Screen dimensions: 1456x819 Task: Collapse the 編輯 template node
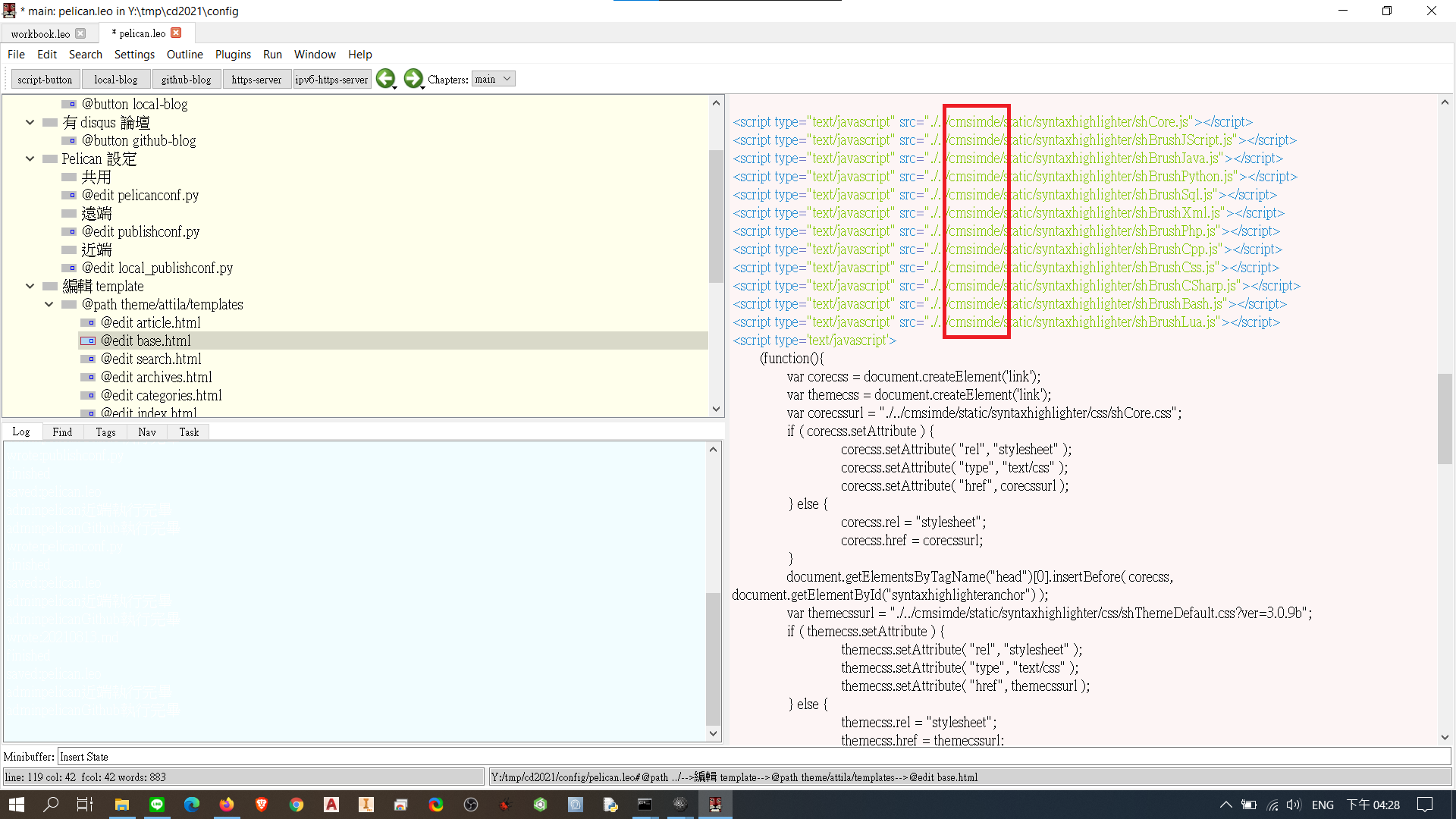tap(30, 286)
